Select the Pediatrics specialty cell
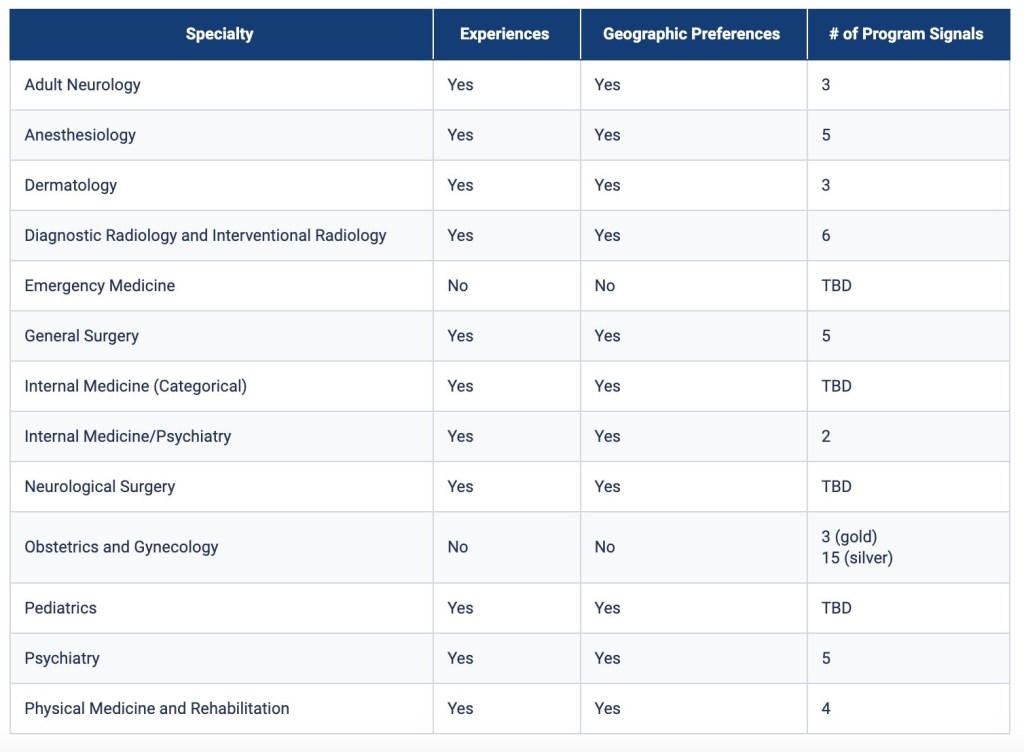1024x752 pixels. [60, 608]
